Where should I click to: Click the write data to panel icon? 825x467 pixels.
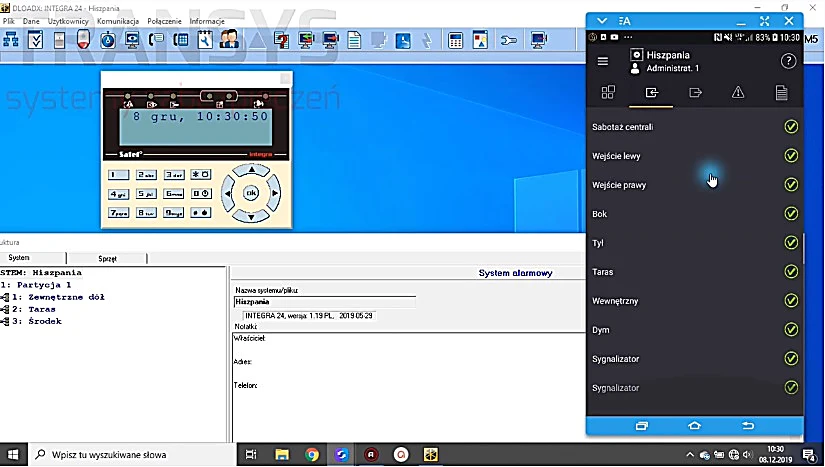coord(330,40)
